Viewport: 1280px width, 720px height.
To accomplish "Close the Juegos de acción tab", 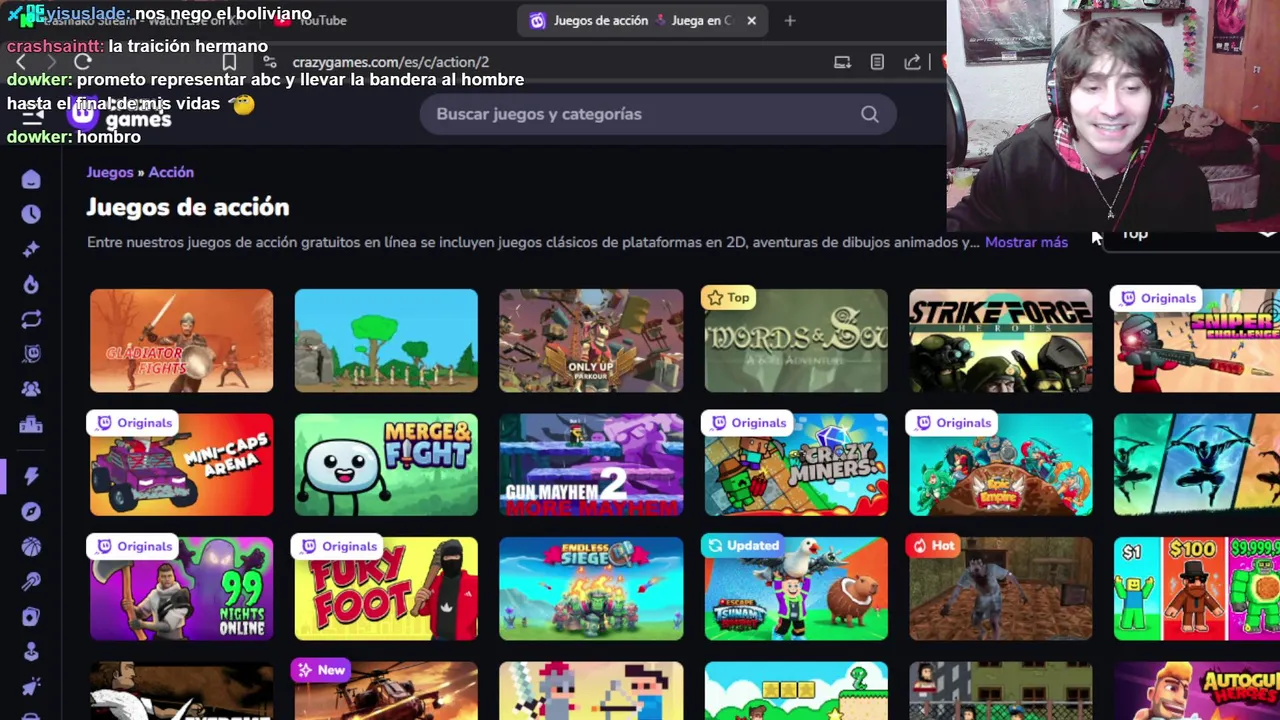I will (751, 20).
